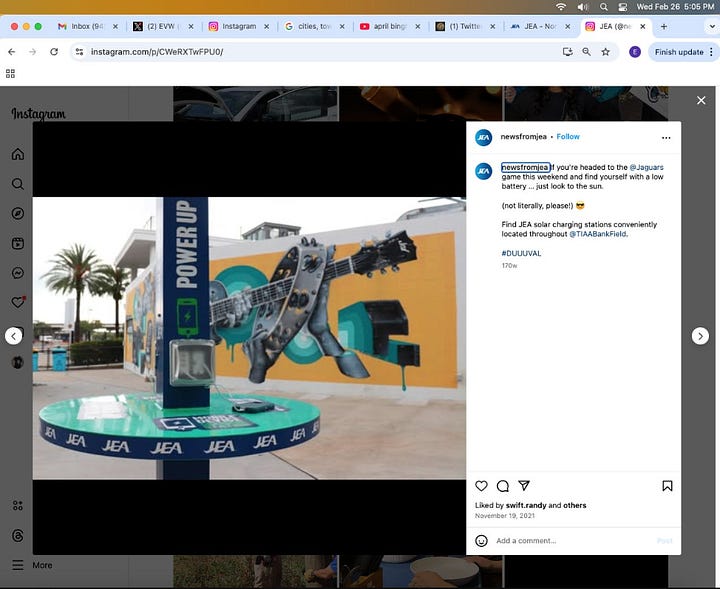The image size is (720, 589).
Task: Click the Instagram logo wordmark
Action: click(39, 113)
